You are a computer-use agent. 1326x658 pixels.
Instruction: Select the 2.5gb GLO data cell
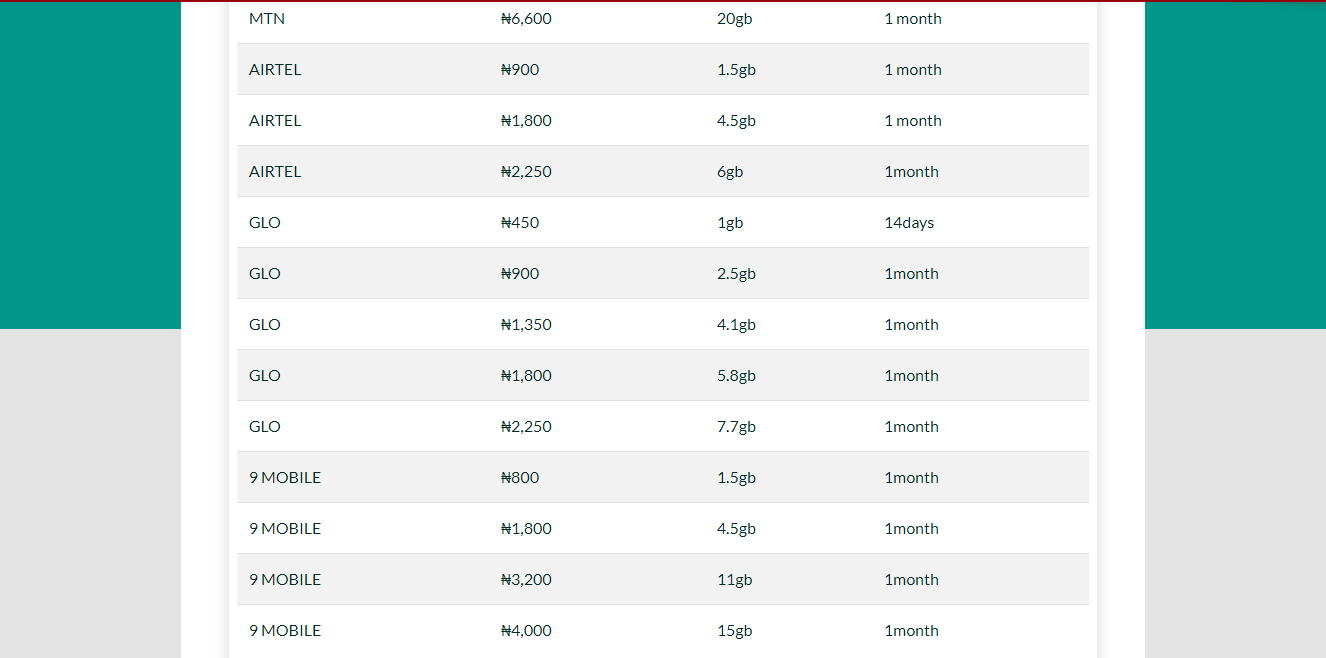[x=736, y=274]
